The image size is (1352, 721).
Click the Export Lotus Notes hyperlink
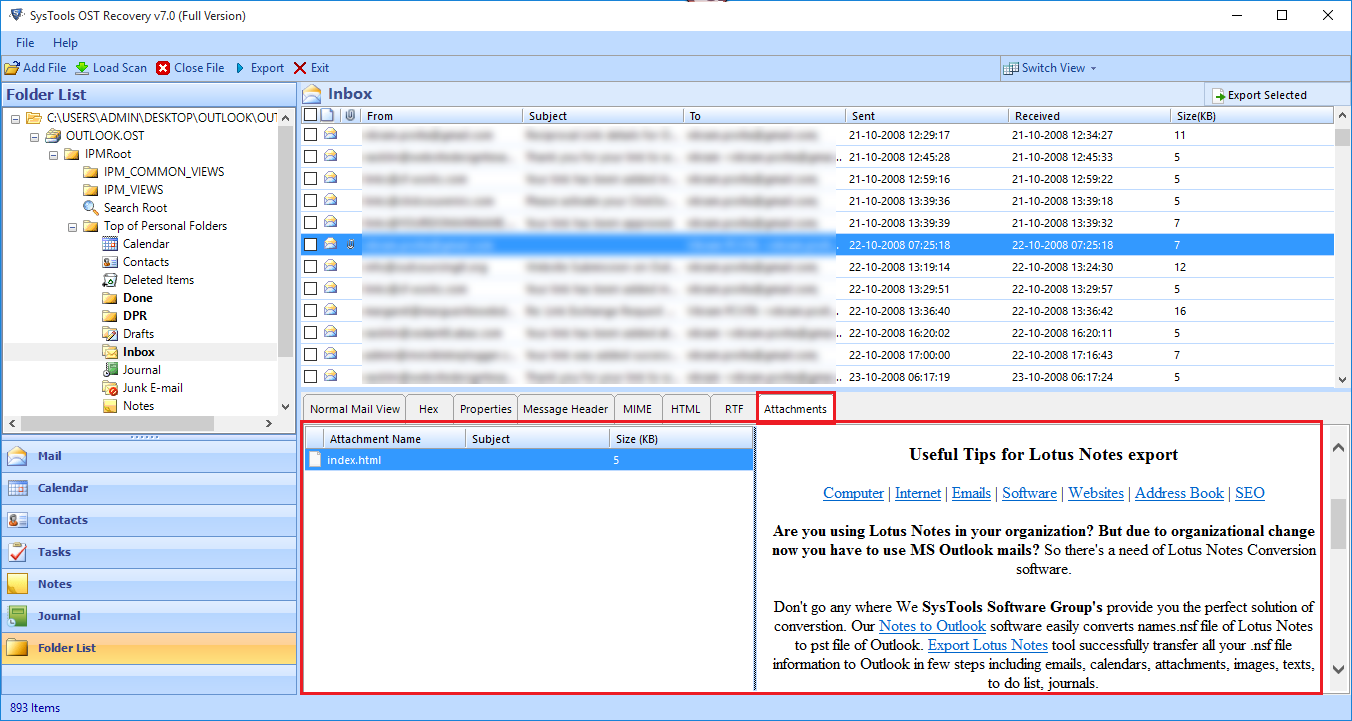click(988, 645)
